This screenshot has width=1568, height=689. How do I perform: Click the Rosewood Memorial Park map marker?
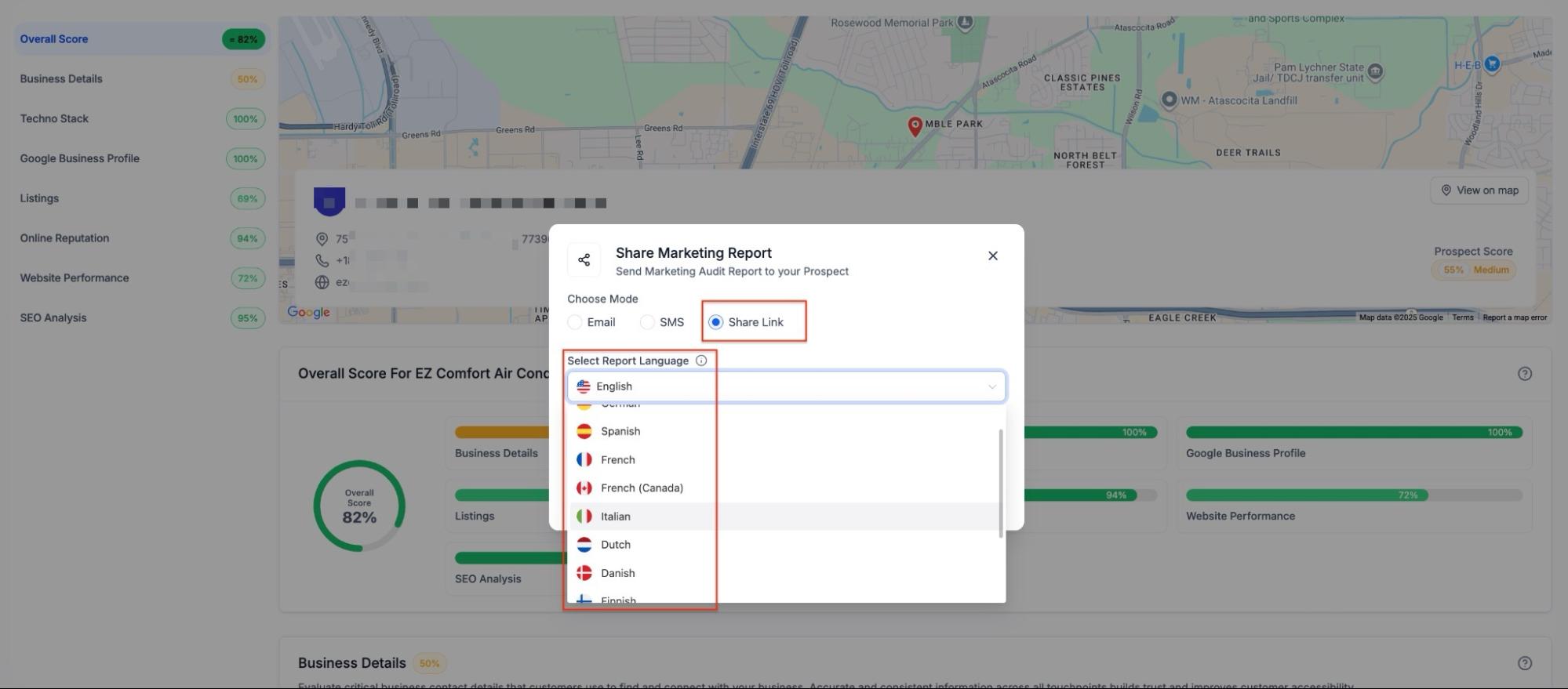click(966, 23)
